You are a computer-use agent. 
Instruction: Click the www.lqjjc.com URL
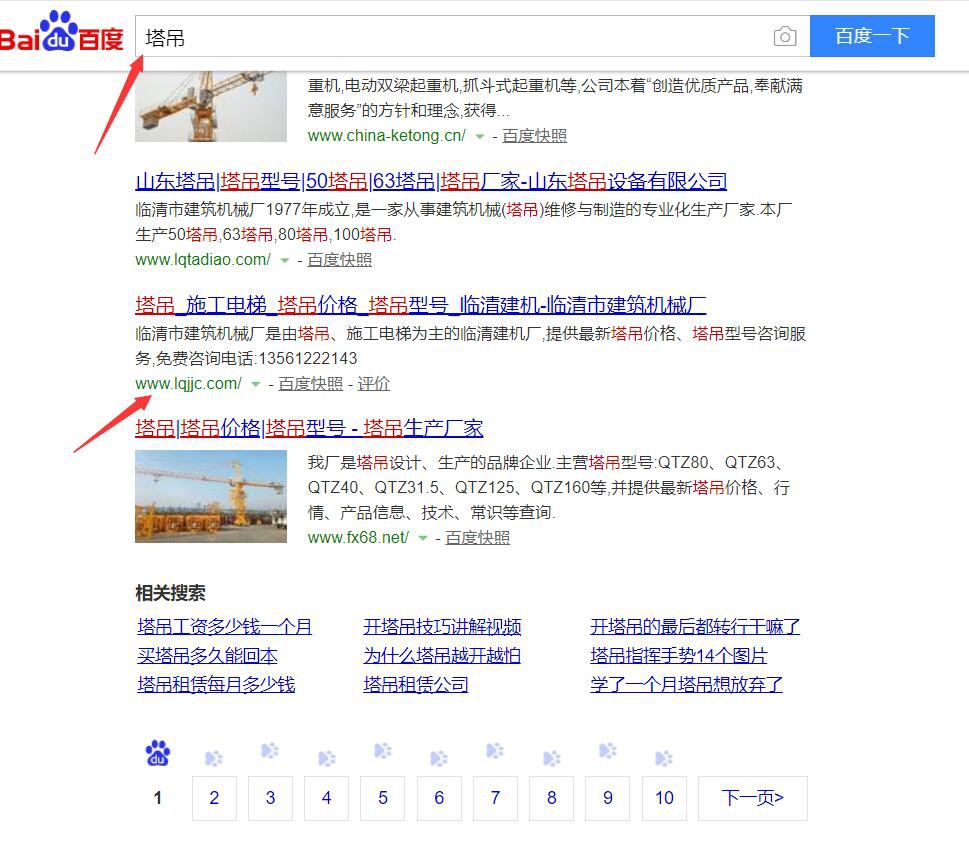[x=188, y=384]
